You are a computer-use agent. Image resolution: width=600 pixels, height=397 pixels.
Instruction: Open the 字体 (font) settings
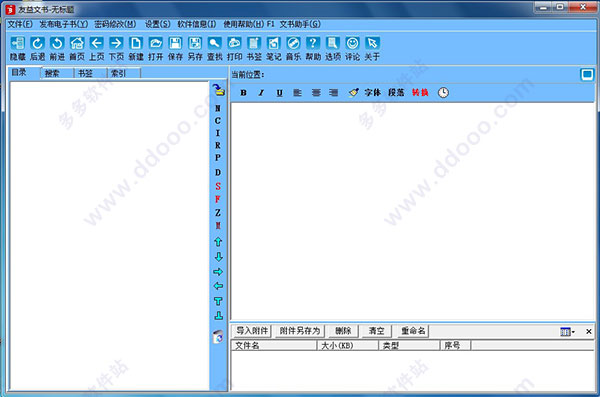(372, 93)
